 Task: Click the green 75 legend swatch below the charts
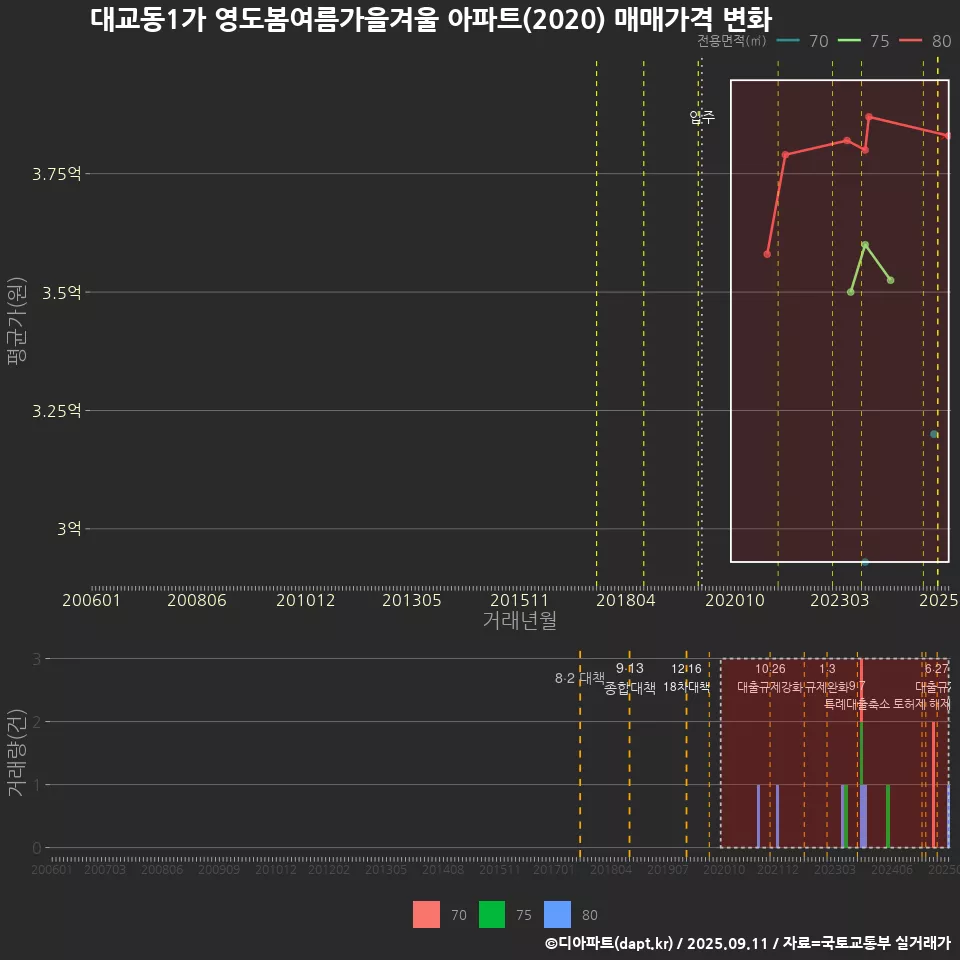[x=492, y=914]
